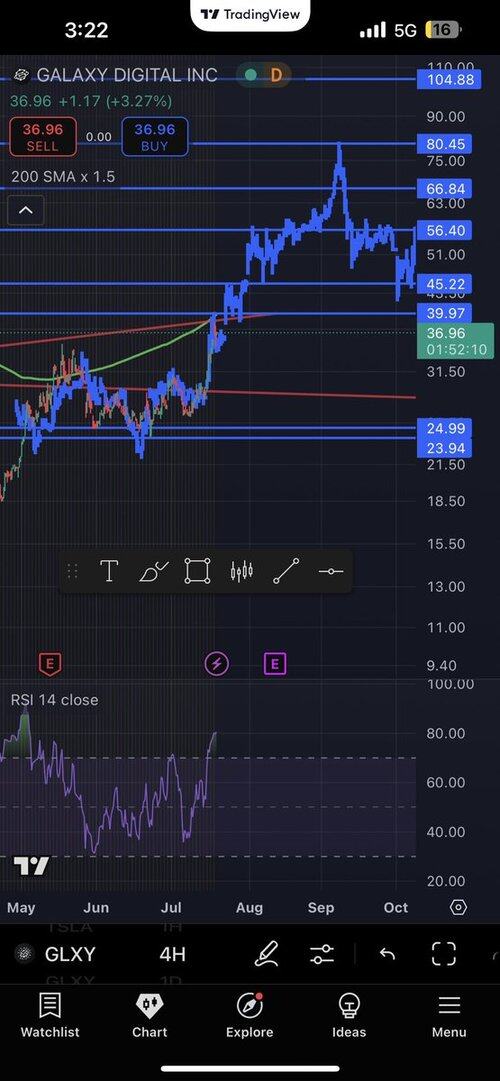Tap the TradingView pill at top

tap(250, 14)
